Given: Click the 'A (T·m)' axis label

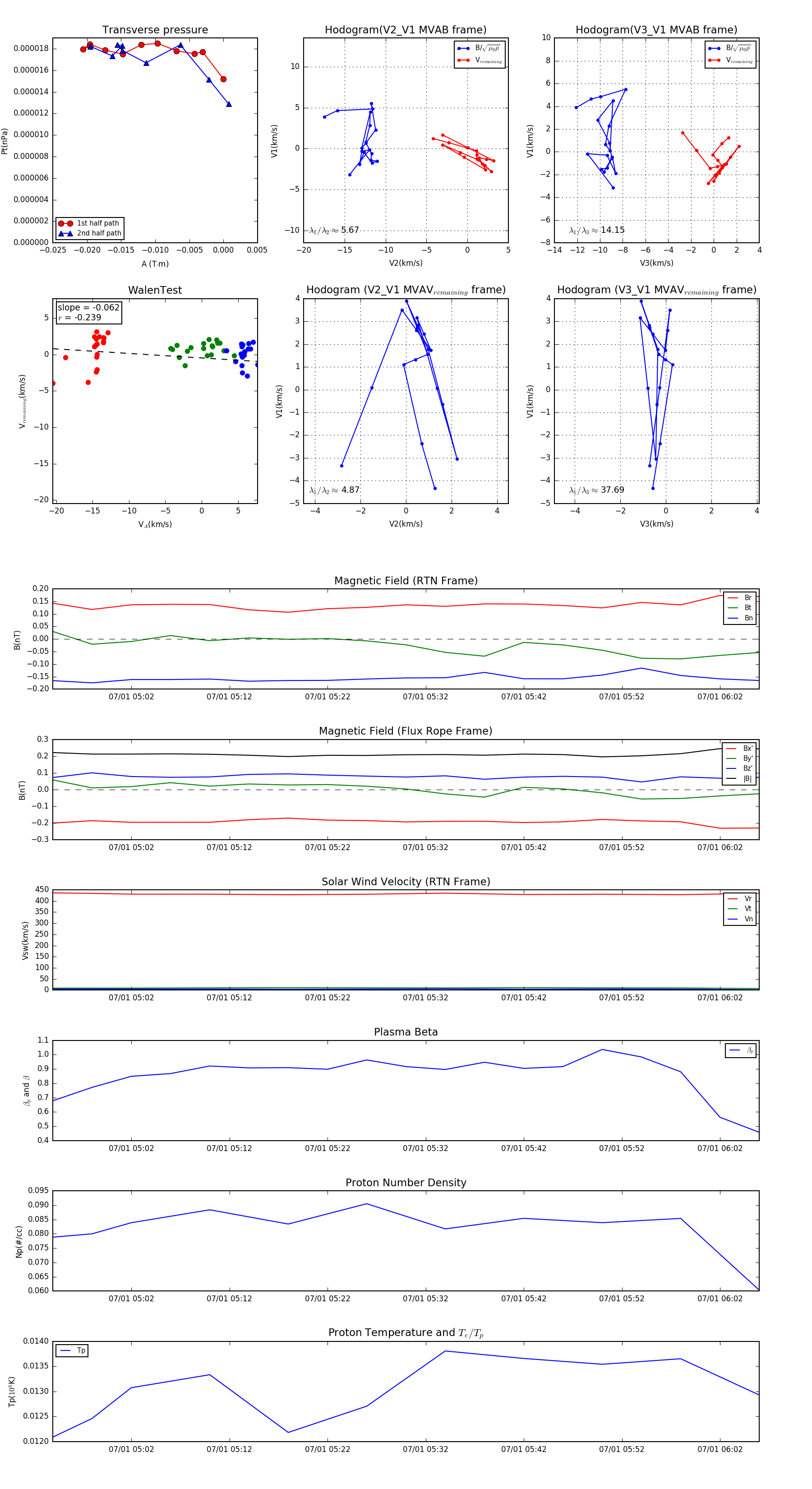Looking at the screenshot, I should 155,264.
